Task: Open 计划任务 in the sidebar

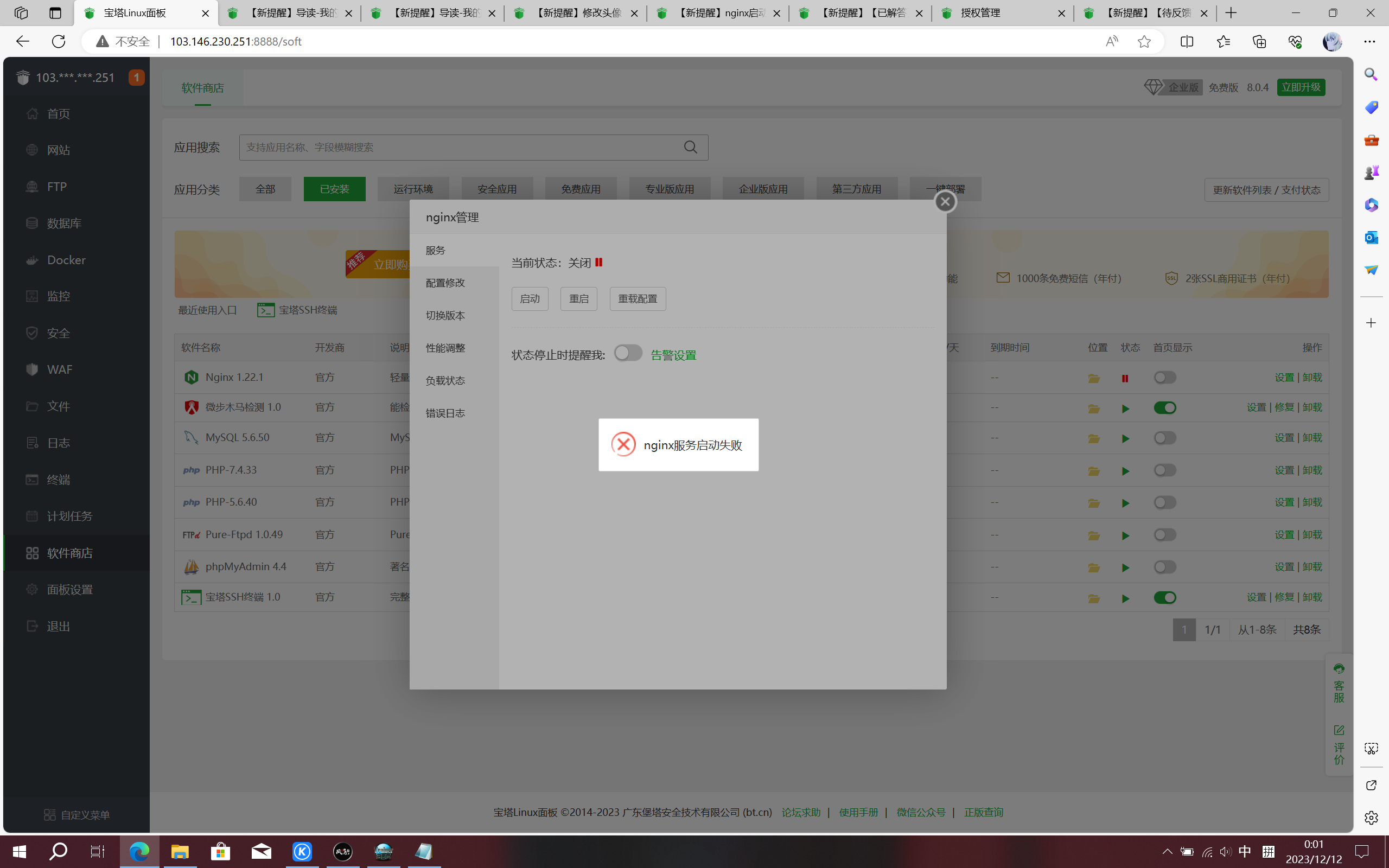Action: tap(77, 516)
